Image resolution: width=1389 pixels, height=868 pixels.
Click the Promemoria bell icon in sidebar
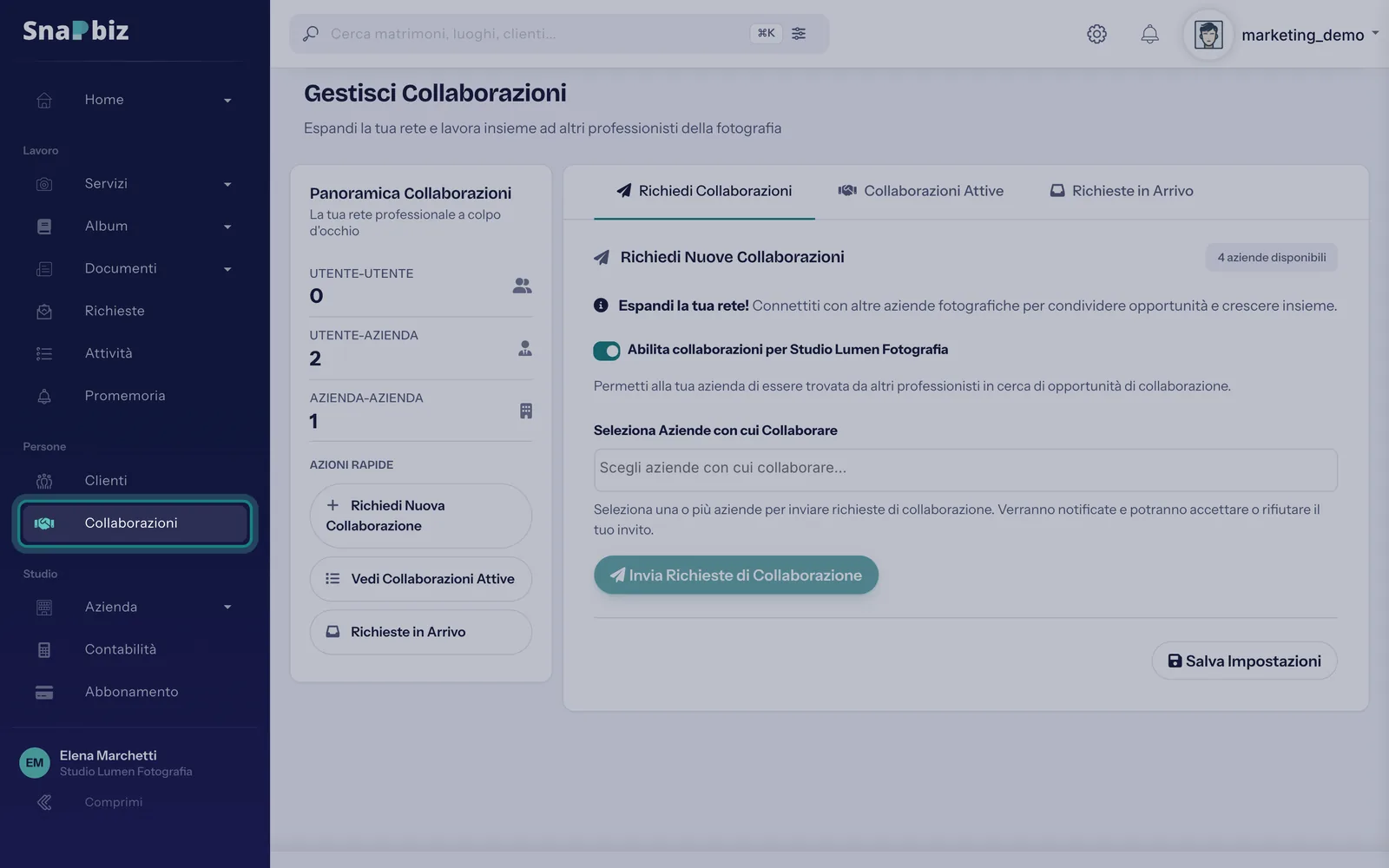click(44, 396)
